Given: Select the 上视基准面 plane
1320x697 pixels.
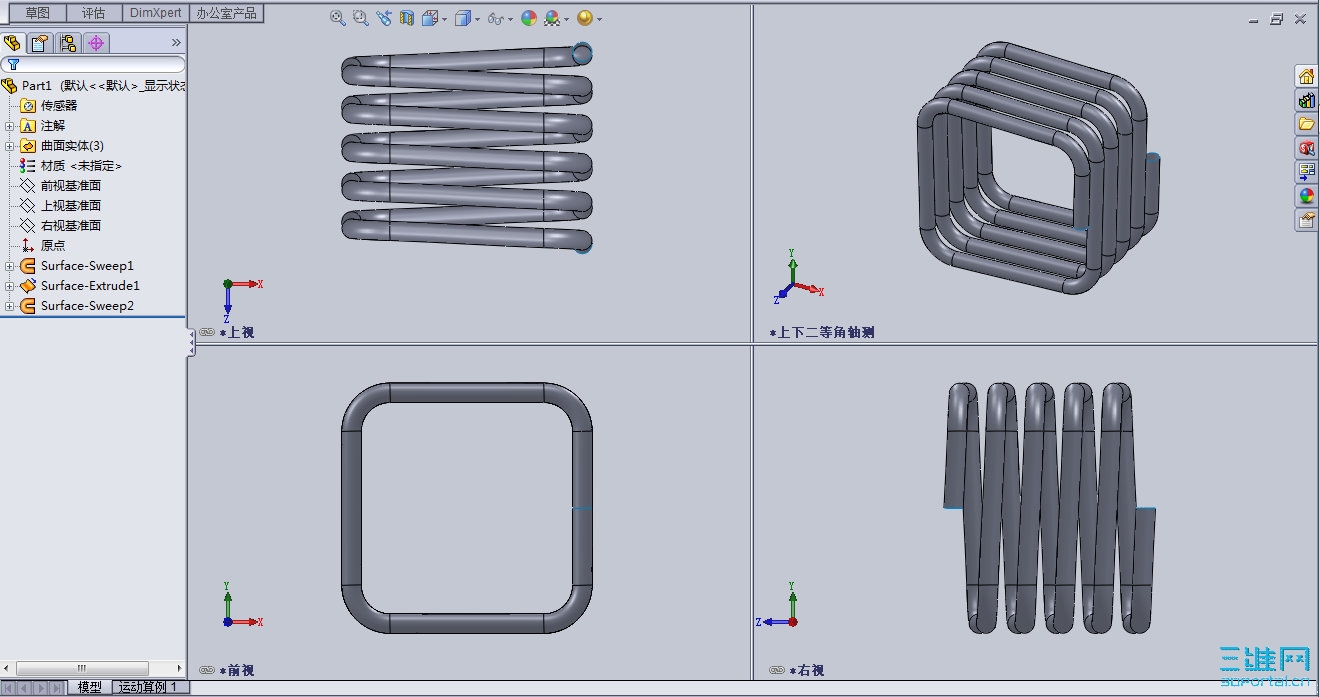Looking at the screenshot, I should [x=61, y=206].
